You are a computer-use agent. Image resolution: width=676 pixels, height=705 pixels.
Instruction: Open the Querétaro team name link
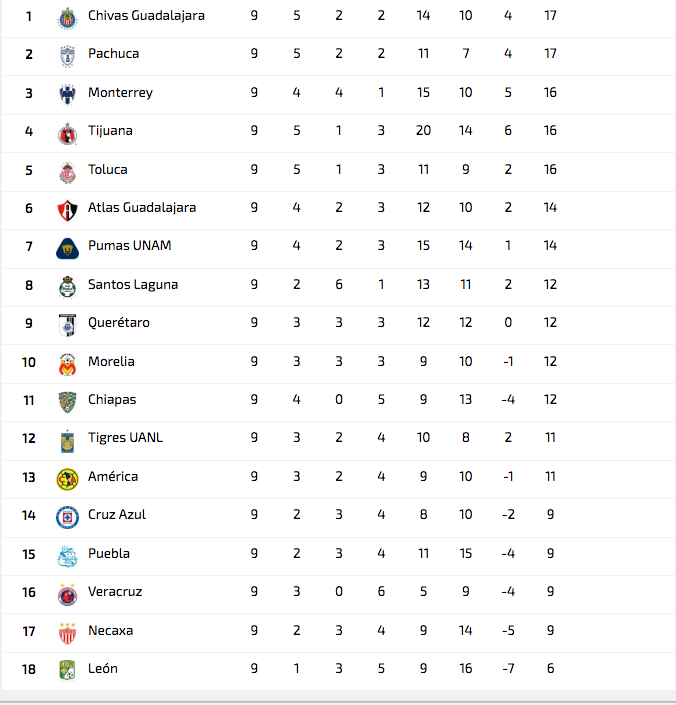119,323
